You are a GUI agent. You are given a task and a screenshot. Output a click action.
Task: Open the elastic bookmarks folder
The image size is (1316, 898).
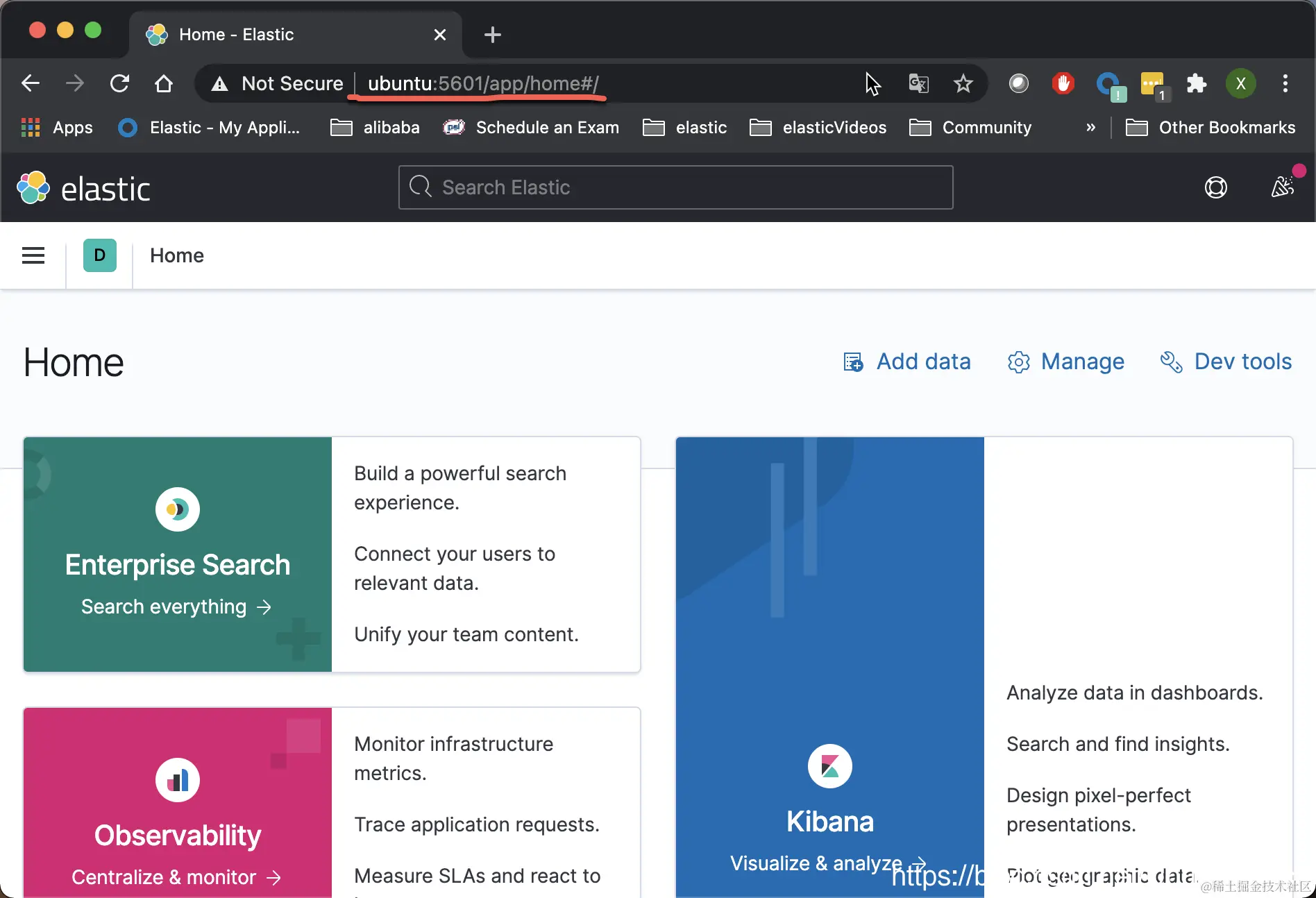tap(685, 128)
